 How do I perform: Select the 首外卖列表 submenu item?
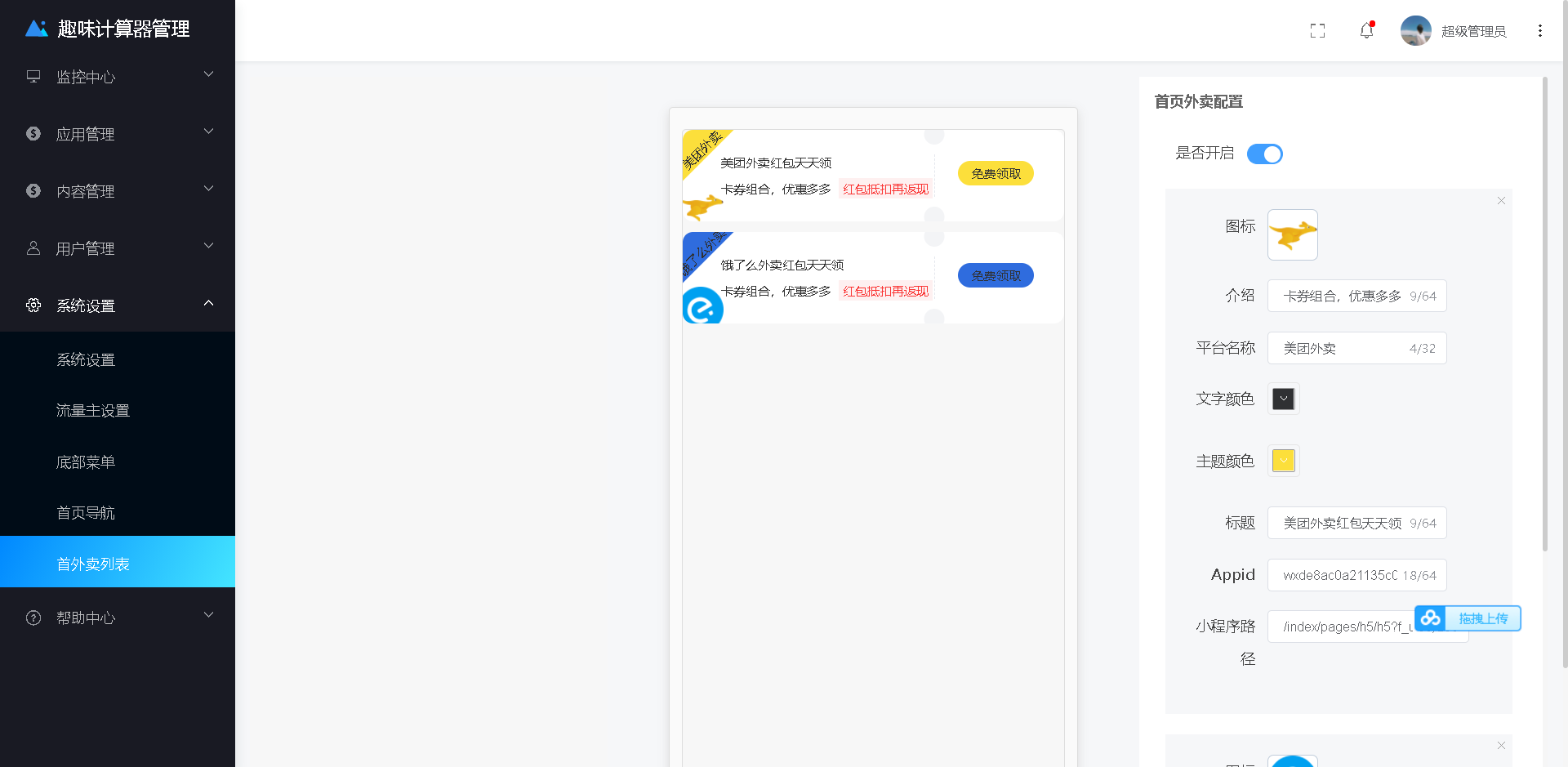[118, 562]
